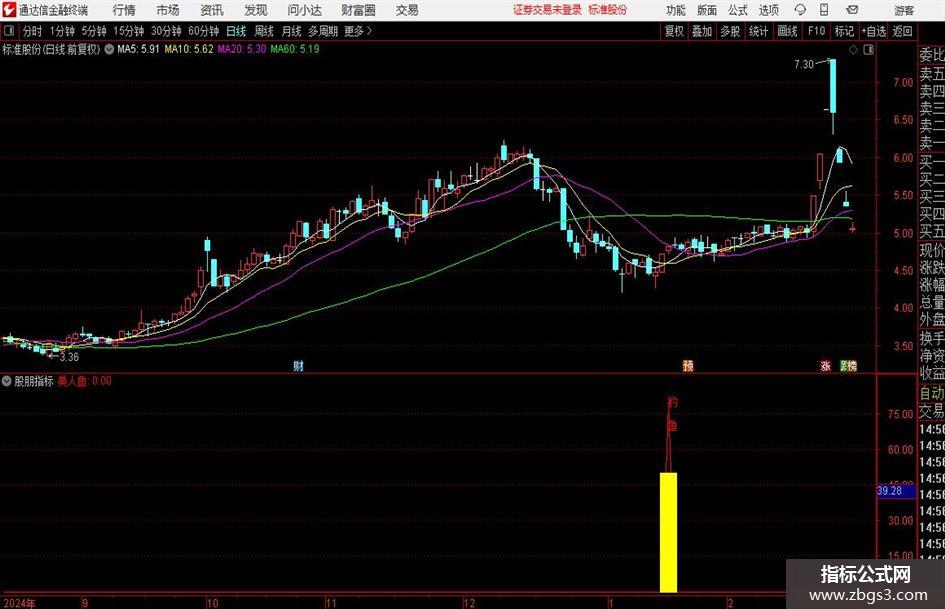Switch to 分时 chart tab

coord(32,31)
